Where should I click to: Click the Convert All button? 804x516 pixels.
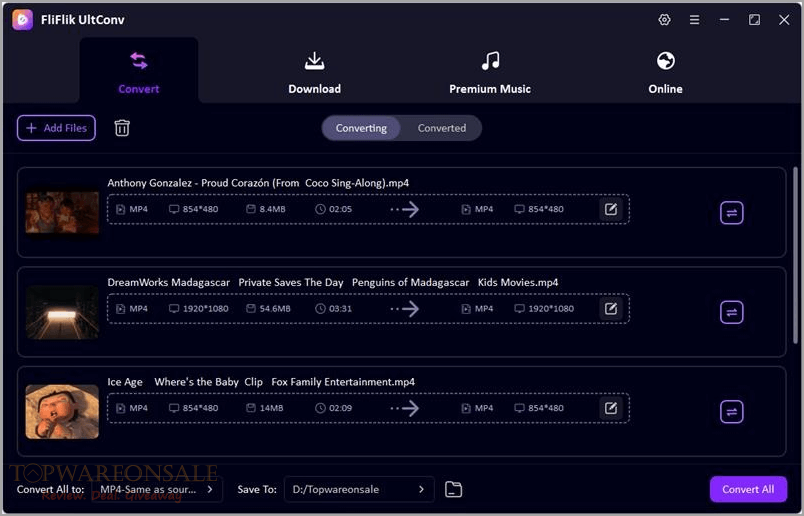[748, 489]
